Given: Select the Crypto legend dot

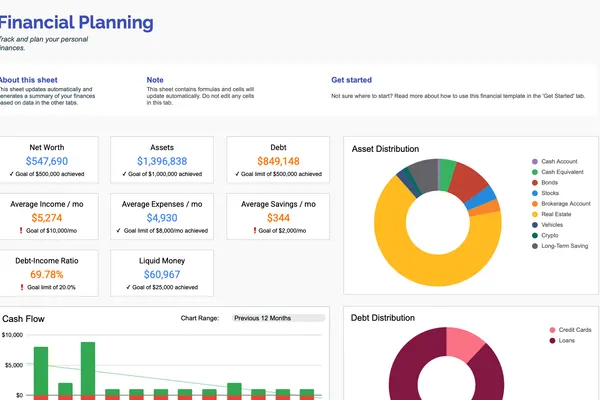Looking at the screenshot, I should 535,246.
